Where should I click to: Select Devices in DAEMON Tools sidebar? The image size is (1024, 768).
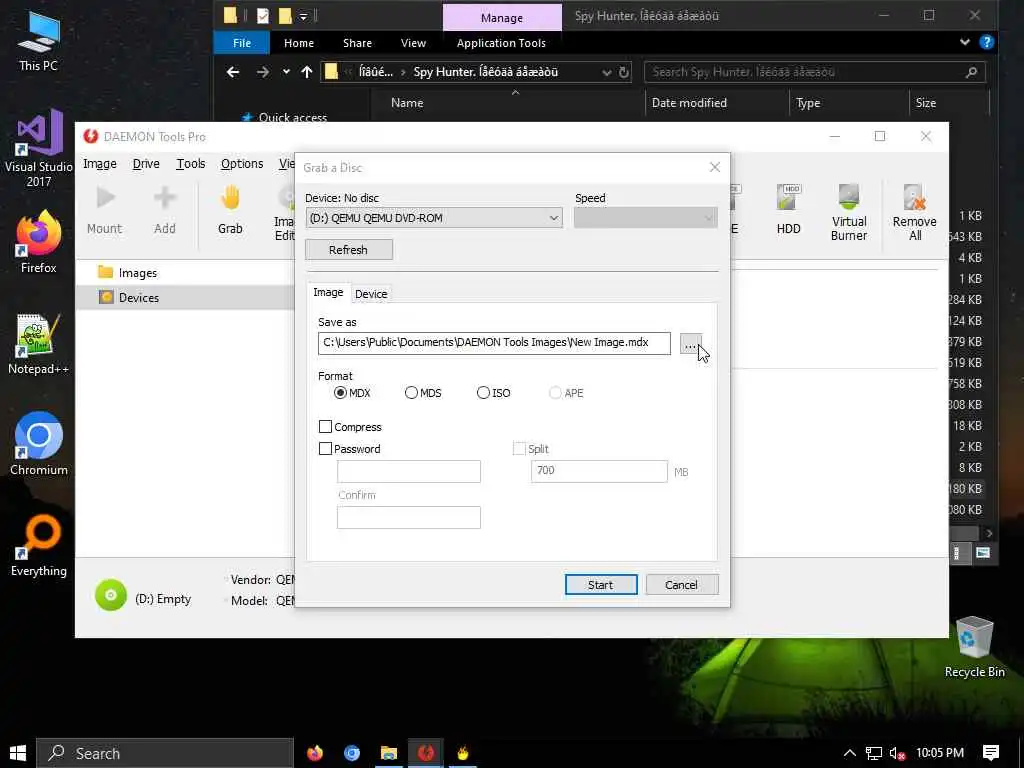(129, 297)
